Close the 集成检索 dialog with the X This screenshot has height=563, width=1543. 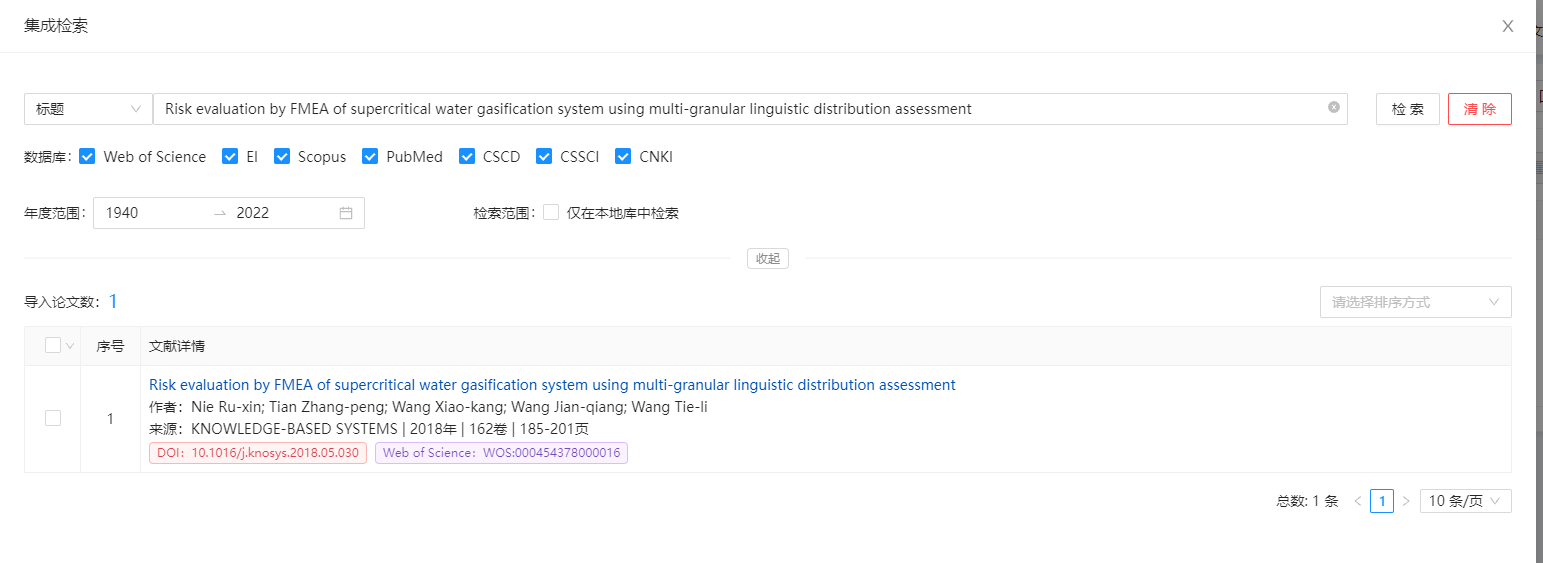coord(1507,26)
